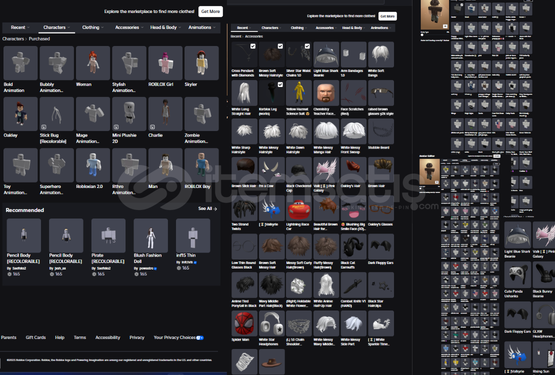Pick the Oakley character avatar
Viewport: 555px width, 375px height.
[20, 114]
